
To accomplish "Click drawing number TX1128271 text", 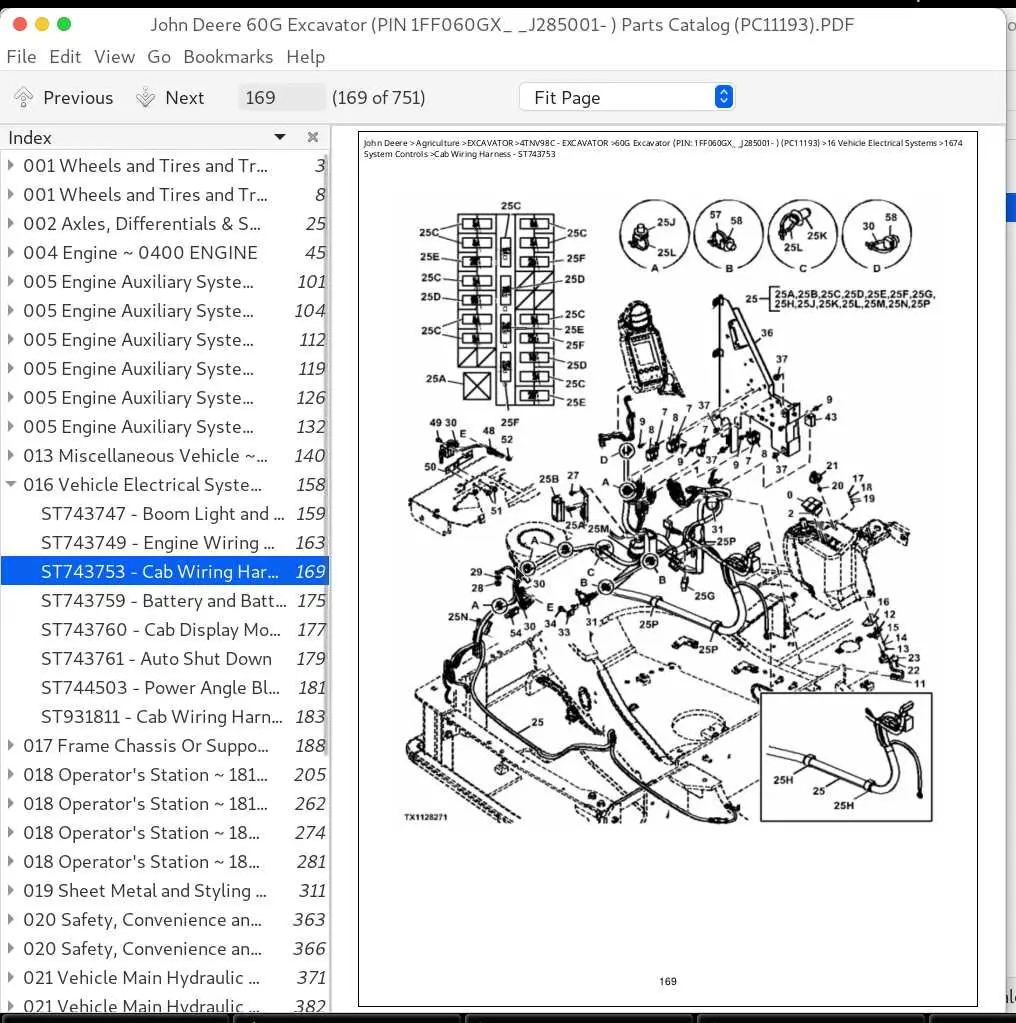I will (425, 817).
